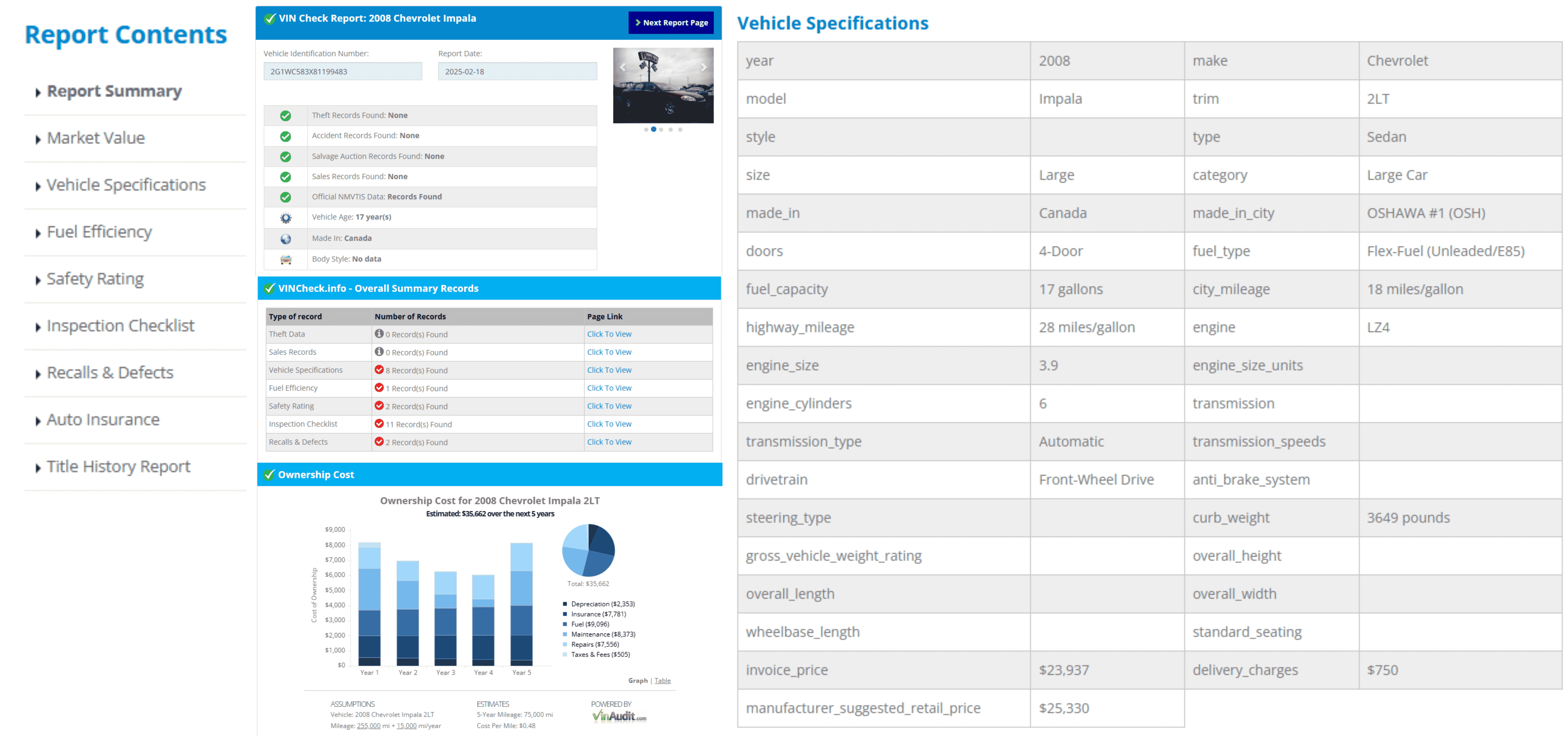Expand the Title History Report item
Screen dimensions: 1568x742
tap(118, 467)
